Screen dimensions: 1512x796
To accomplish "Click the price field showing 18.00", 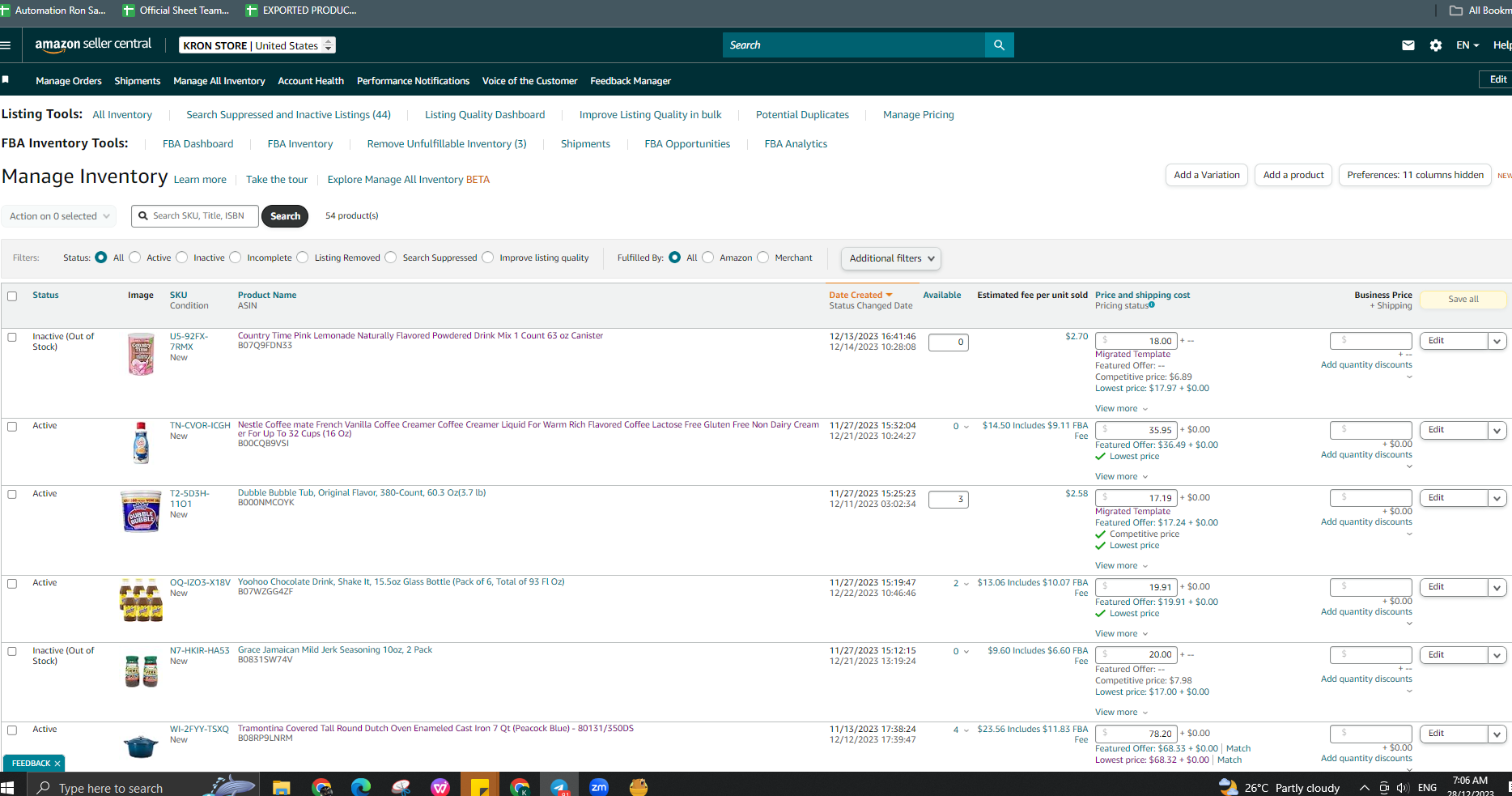I will (1136, 341).
